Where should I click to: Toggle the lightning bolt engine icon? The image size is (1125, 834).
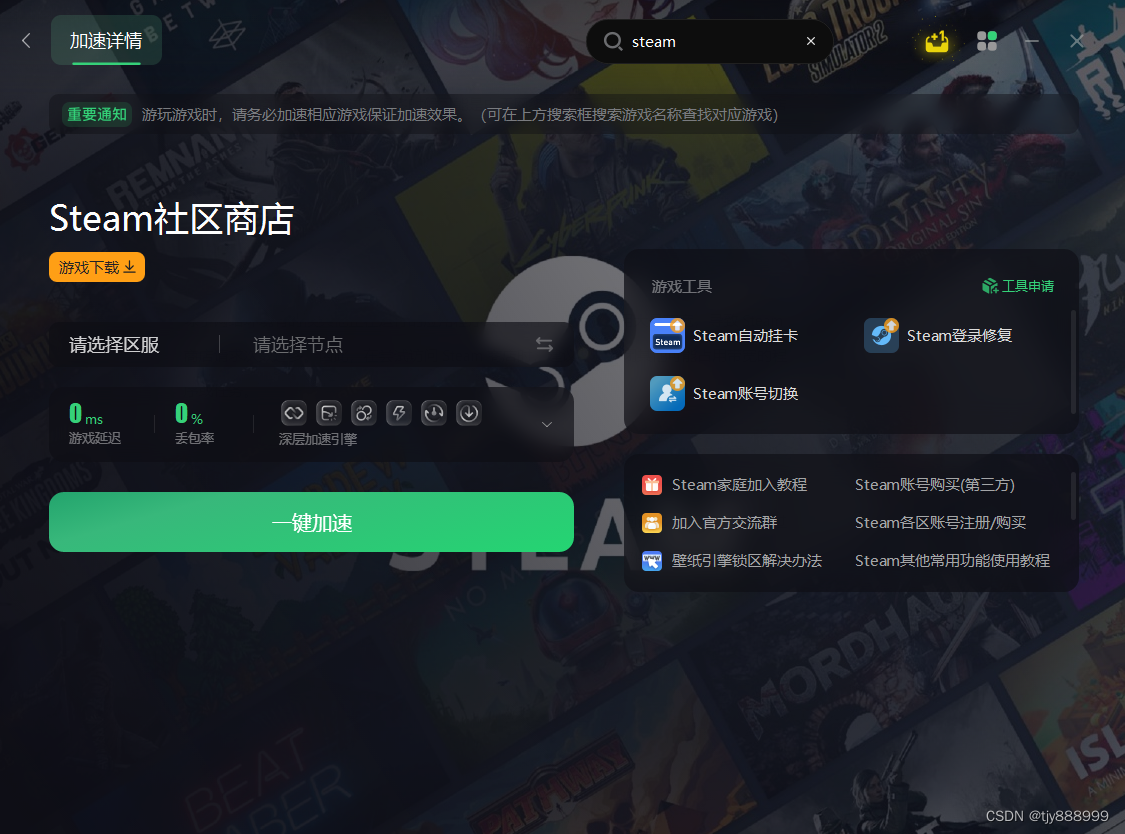(399, 413)
